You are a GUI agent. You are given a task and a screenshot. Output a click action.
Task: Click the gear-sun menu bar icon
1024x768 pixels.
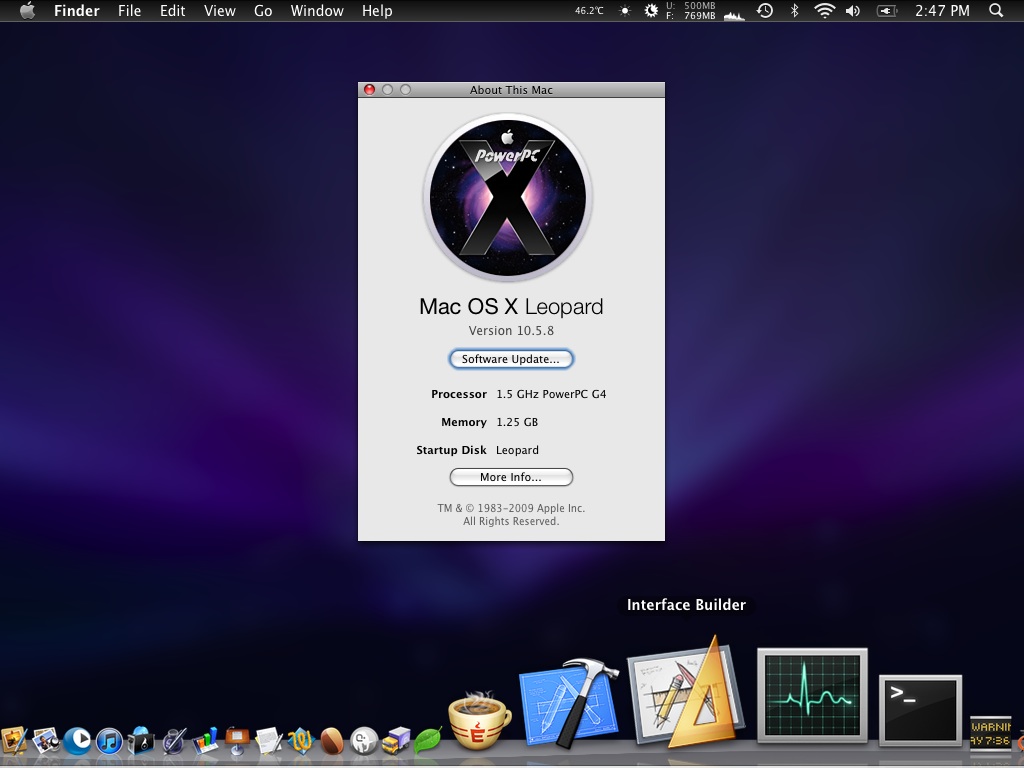click(x=651, y=10)
